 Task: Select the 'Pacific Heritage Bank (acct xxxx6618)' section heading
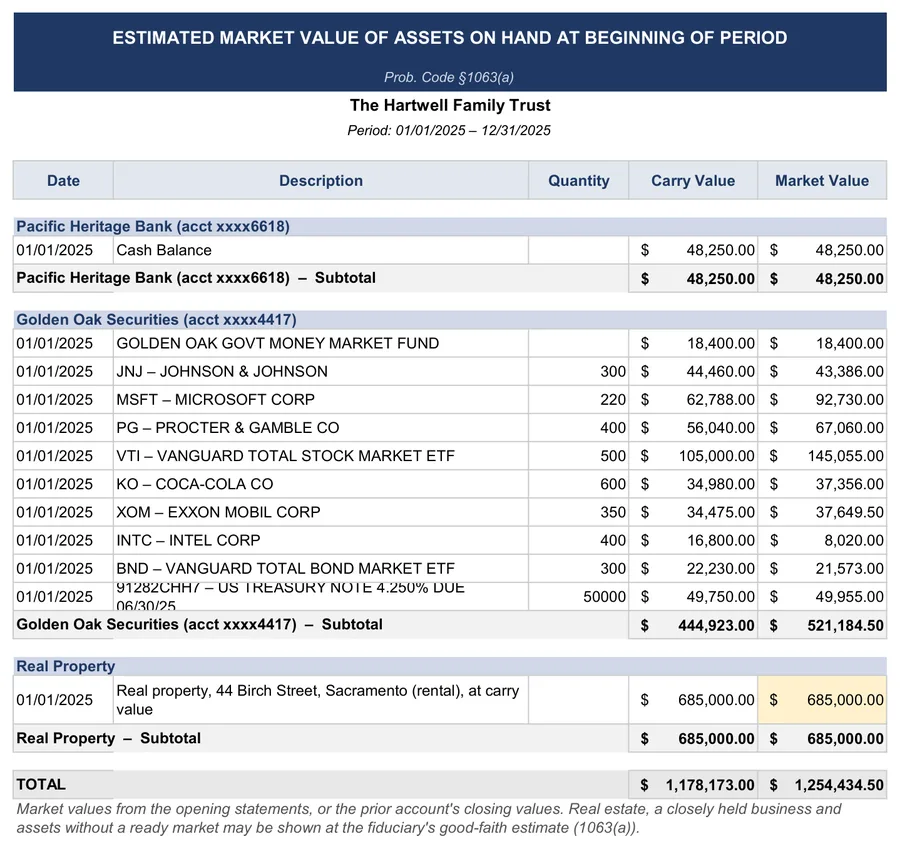[153, 226]
